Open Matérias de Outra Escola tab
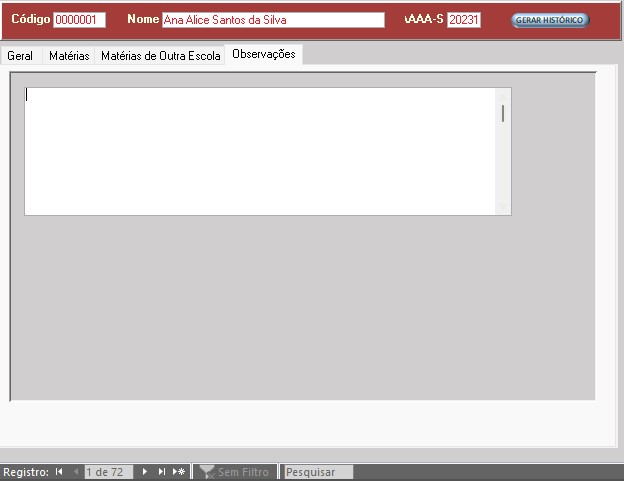The width and height of the screenshot is (624, 481). click(x=160, y=56)
